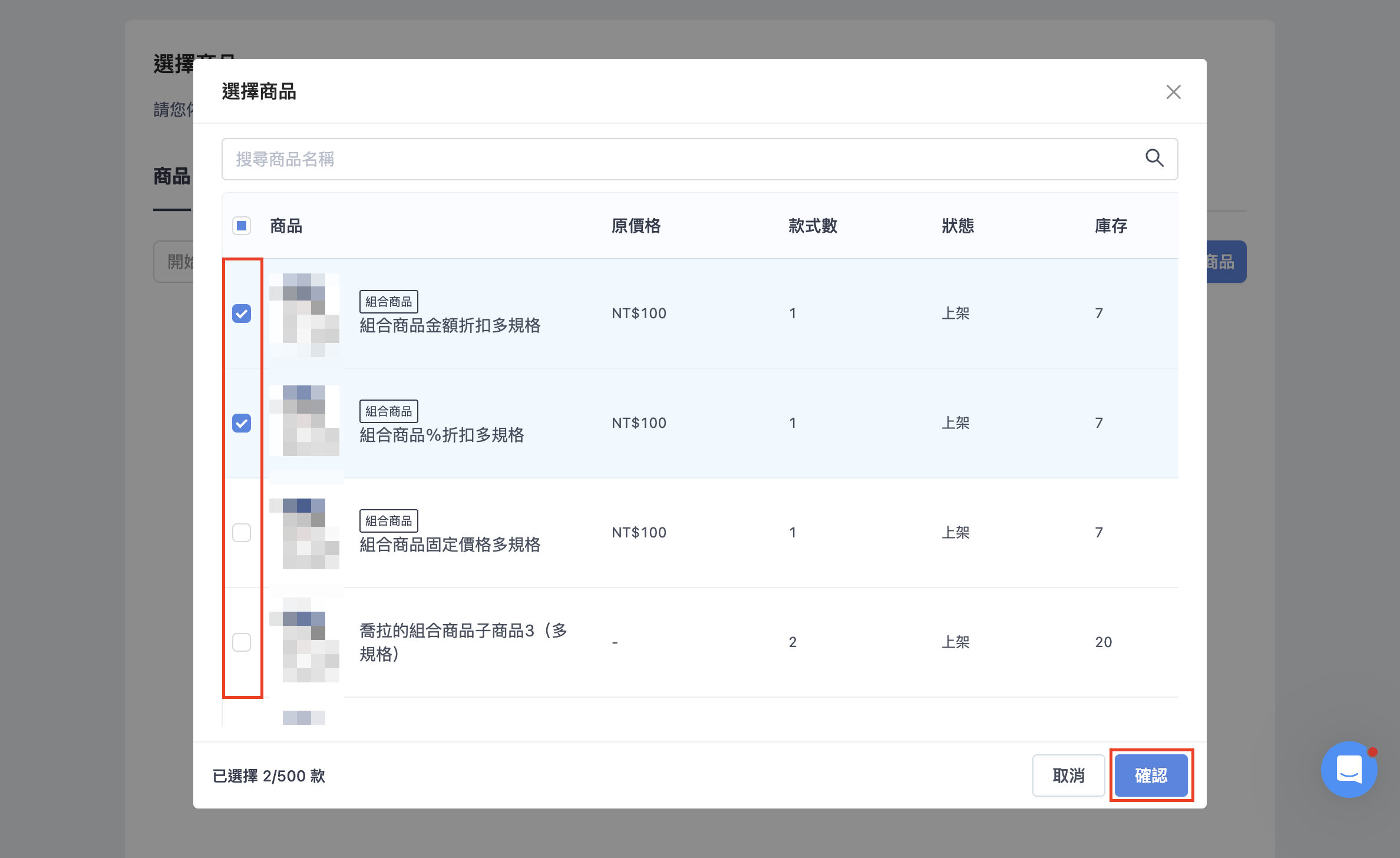Click thumbnail of 組合商品固定價格多規格
This screenshot has width=1400, height=858.
click(x=305, y=533)
